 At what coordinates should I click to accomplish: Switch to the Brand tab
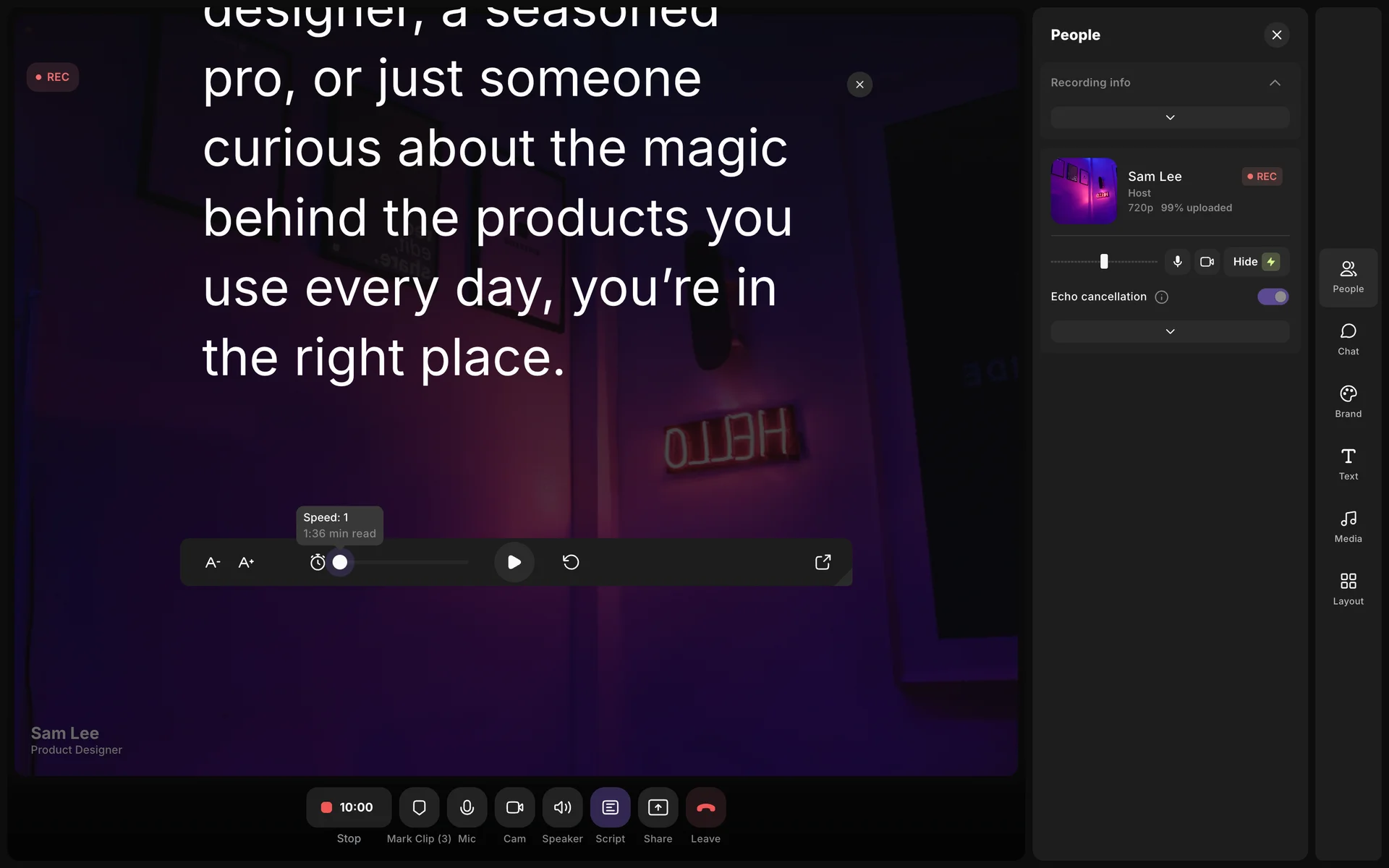pos(1348,401)
